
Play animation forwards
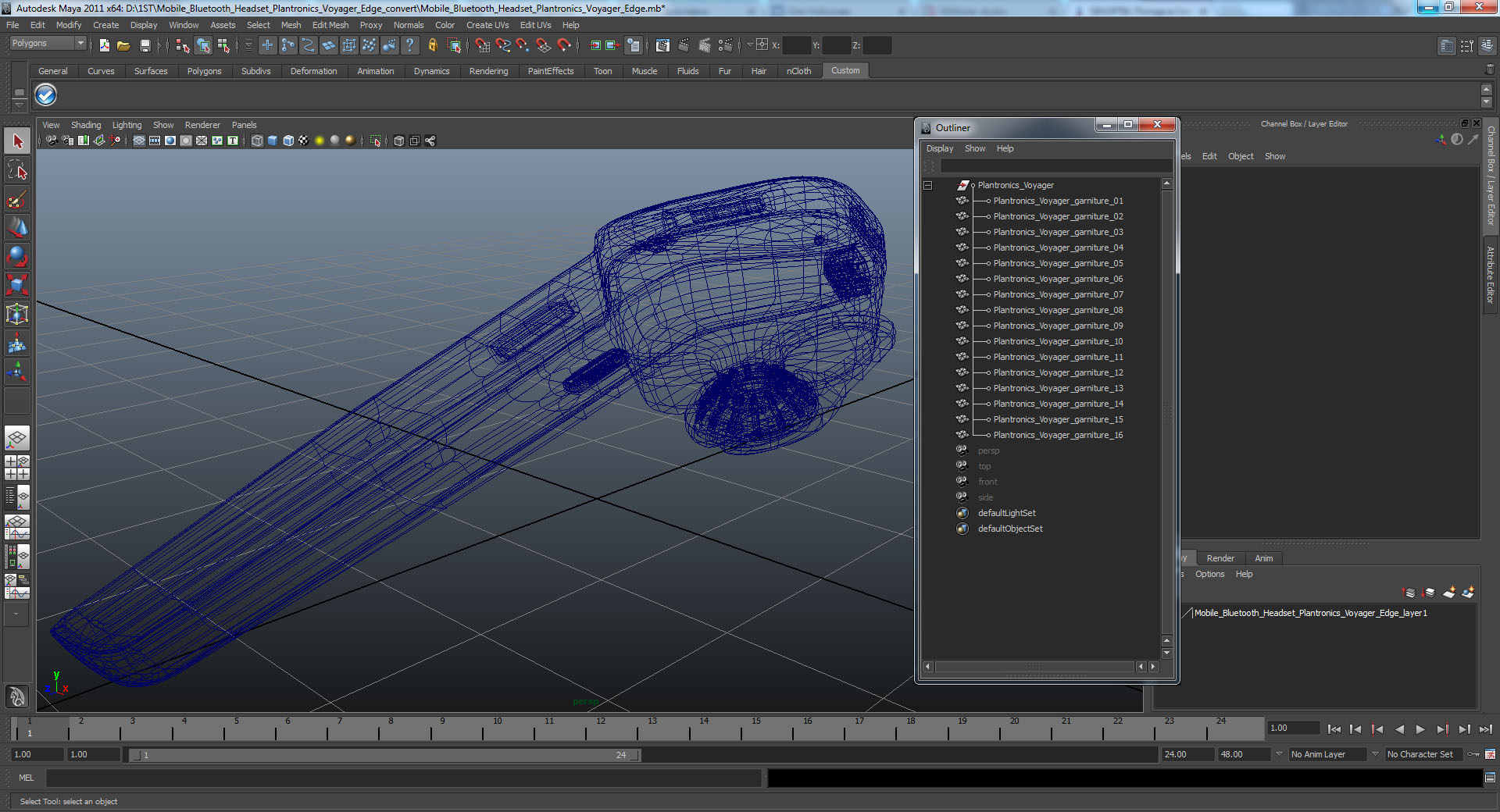click(x=1420, y=729)
